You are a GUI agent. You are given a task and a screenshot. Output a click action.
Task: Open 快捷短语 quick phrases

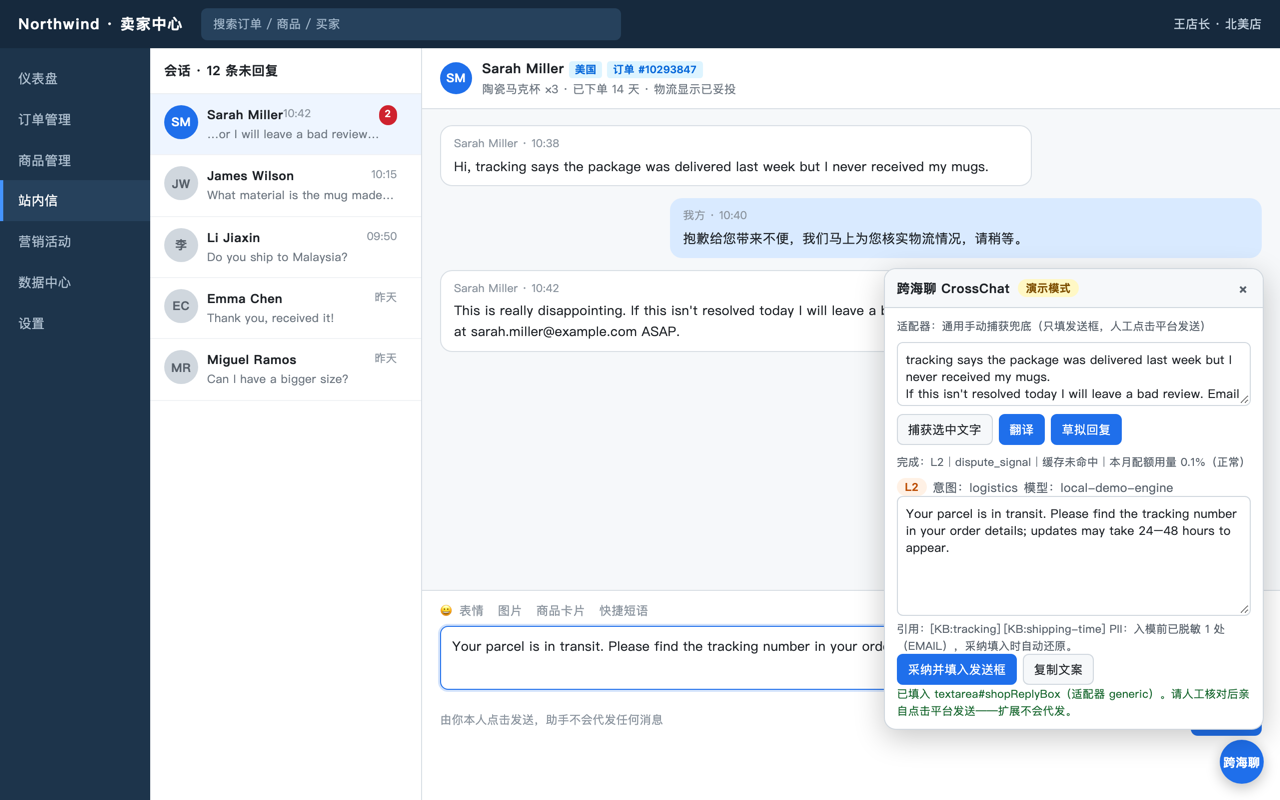(624, 611)
